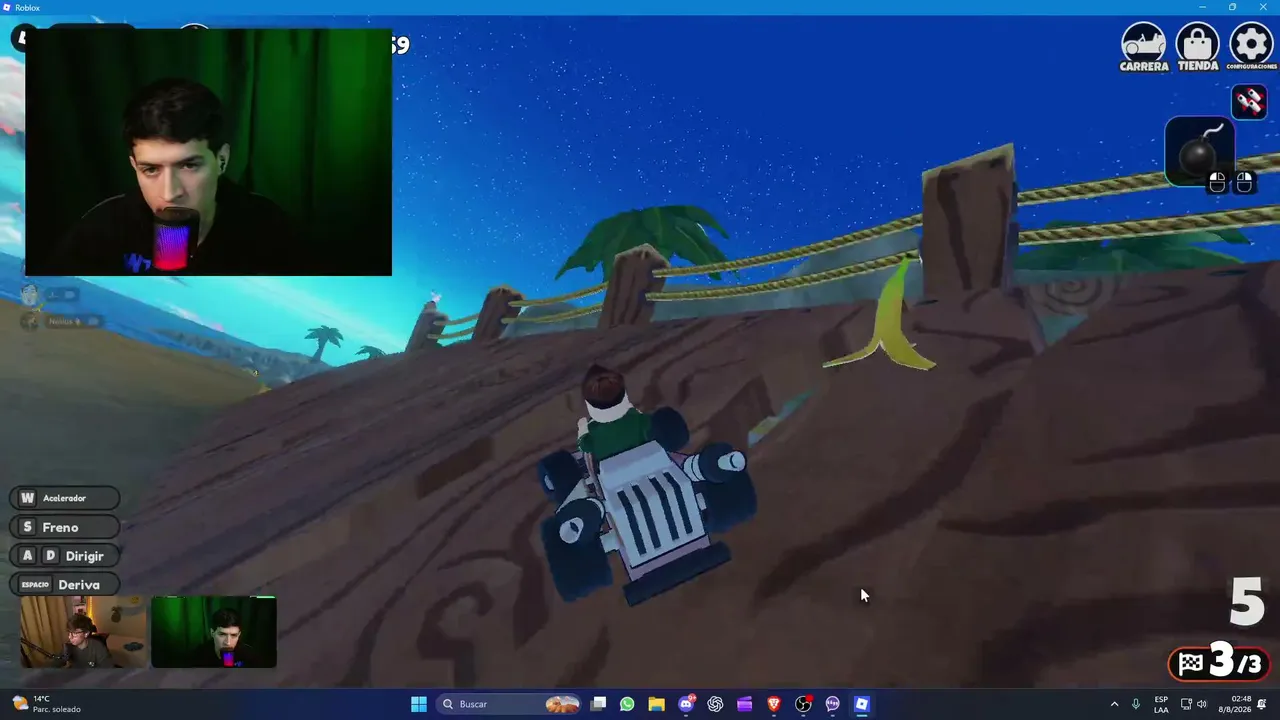Click the Roblox taskbar icon
This screenshot has width=1280, height=720.
pyautogui.click(x=862, y=704)
